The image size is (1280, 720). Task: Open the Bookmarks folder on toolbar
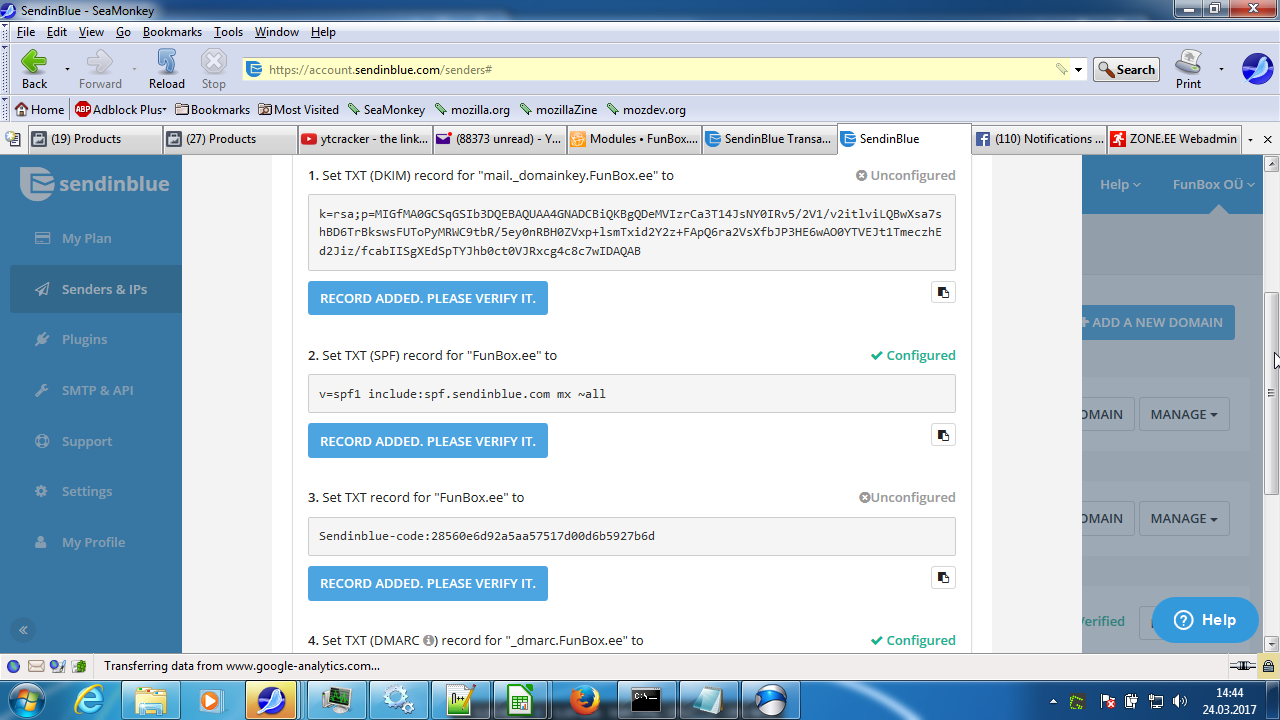pyautogui.click(x=212, y=110)
